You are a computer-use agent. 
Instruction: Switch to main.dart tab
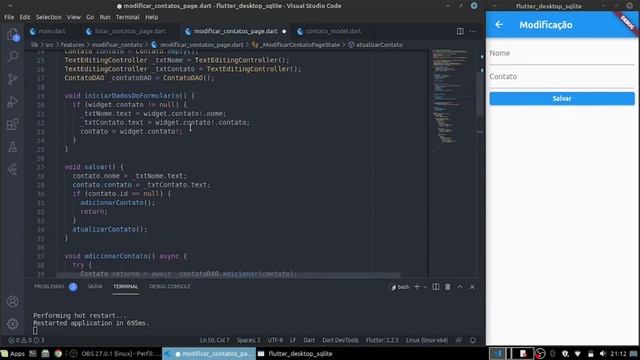point(52,31)
